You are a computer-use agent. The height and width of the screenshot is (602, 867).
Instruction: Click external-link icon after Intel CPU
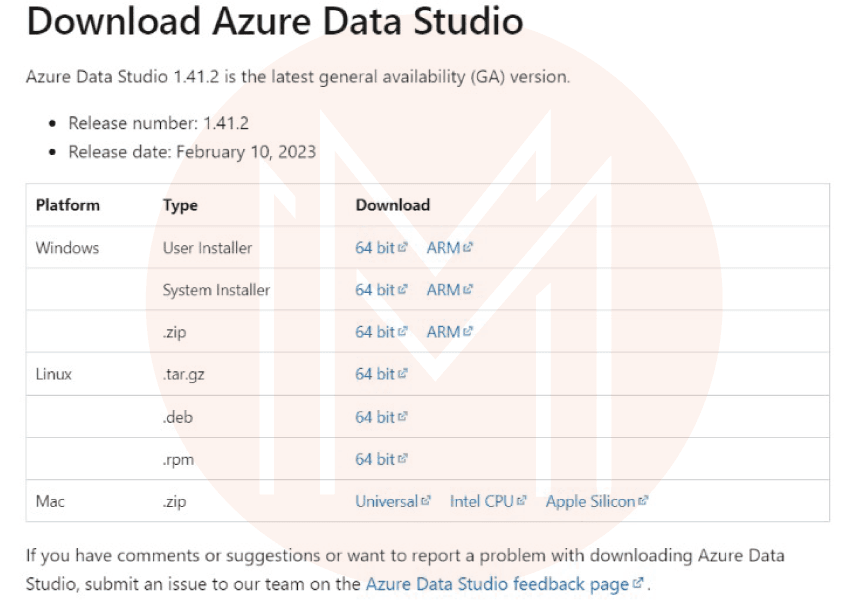pyautogui.click(x=521, y=501)
